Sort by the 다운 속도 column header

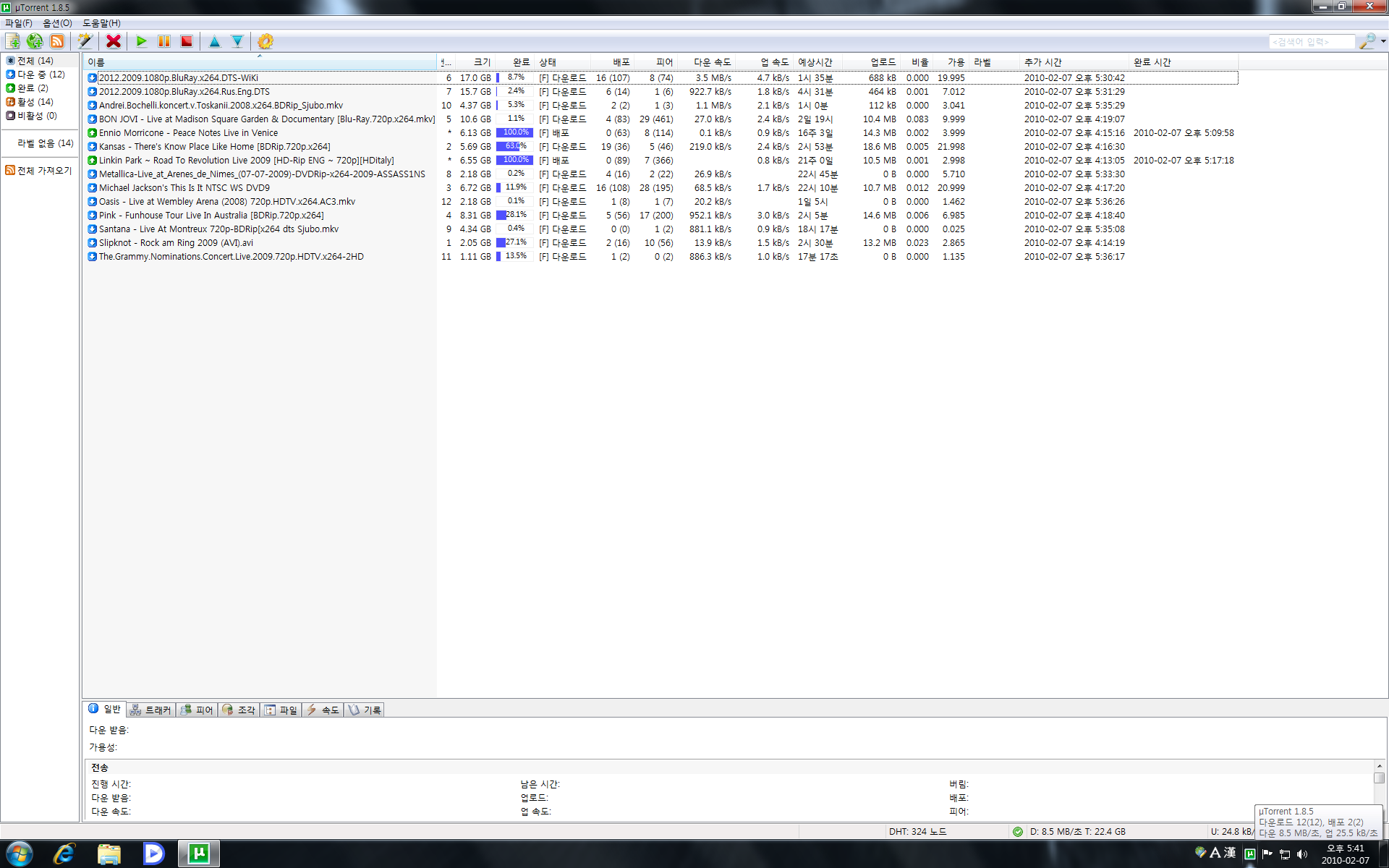pos(707,62)
